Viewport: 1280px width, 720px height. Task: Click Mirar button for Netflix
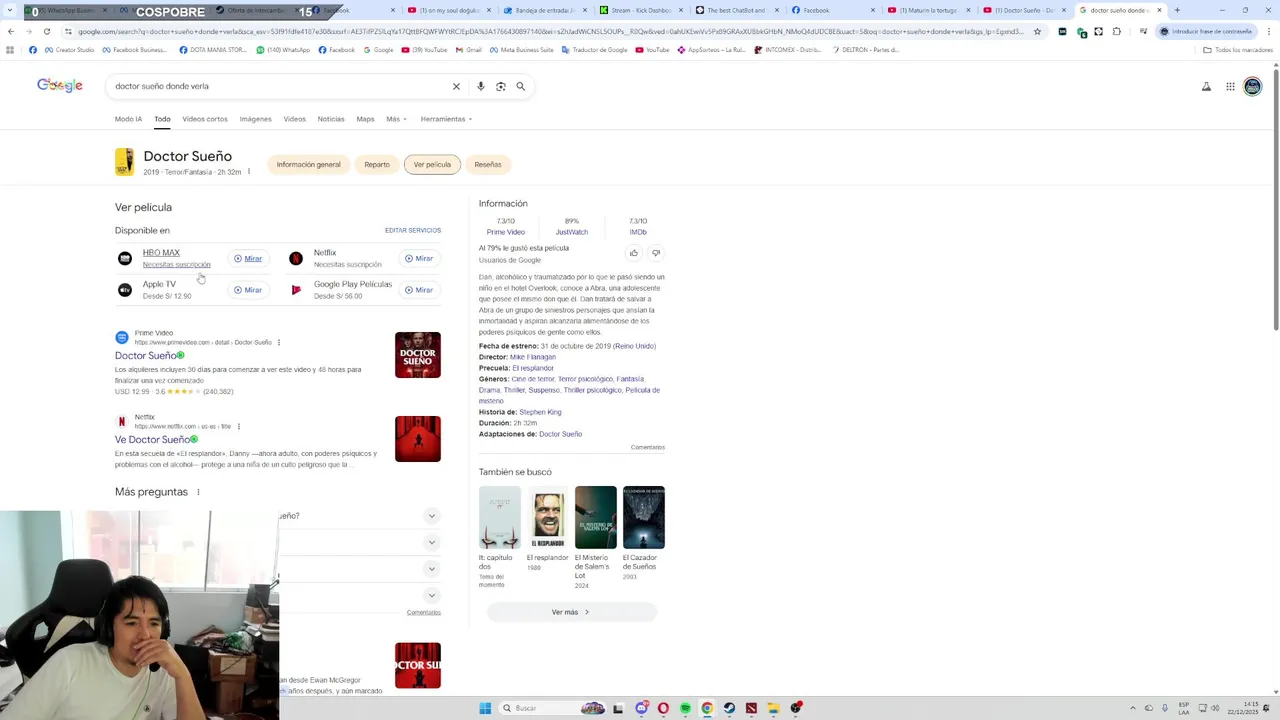[x=418, y=258]
